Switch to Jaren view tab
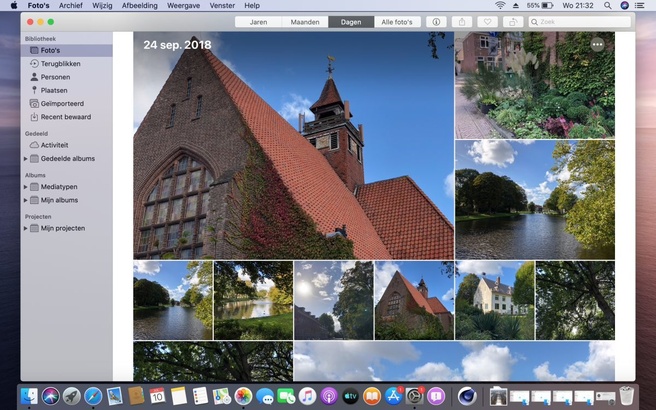 tap(259, 22)
